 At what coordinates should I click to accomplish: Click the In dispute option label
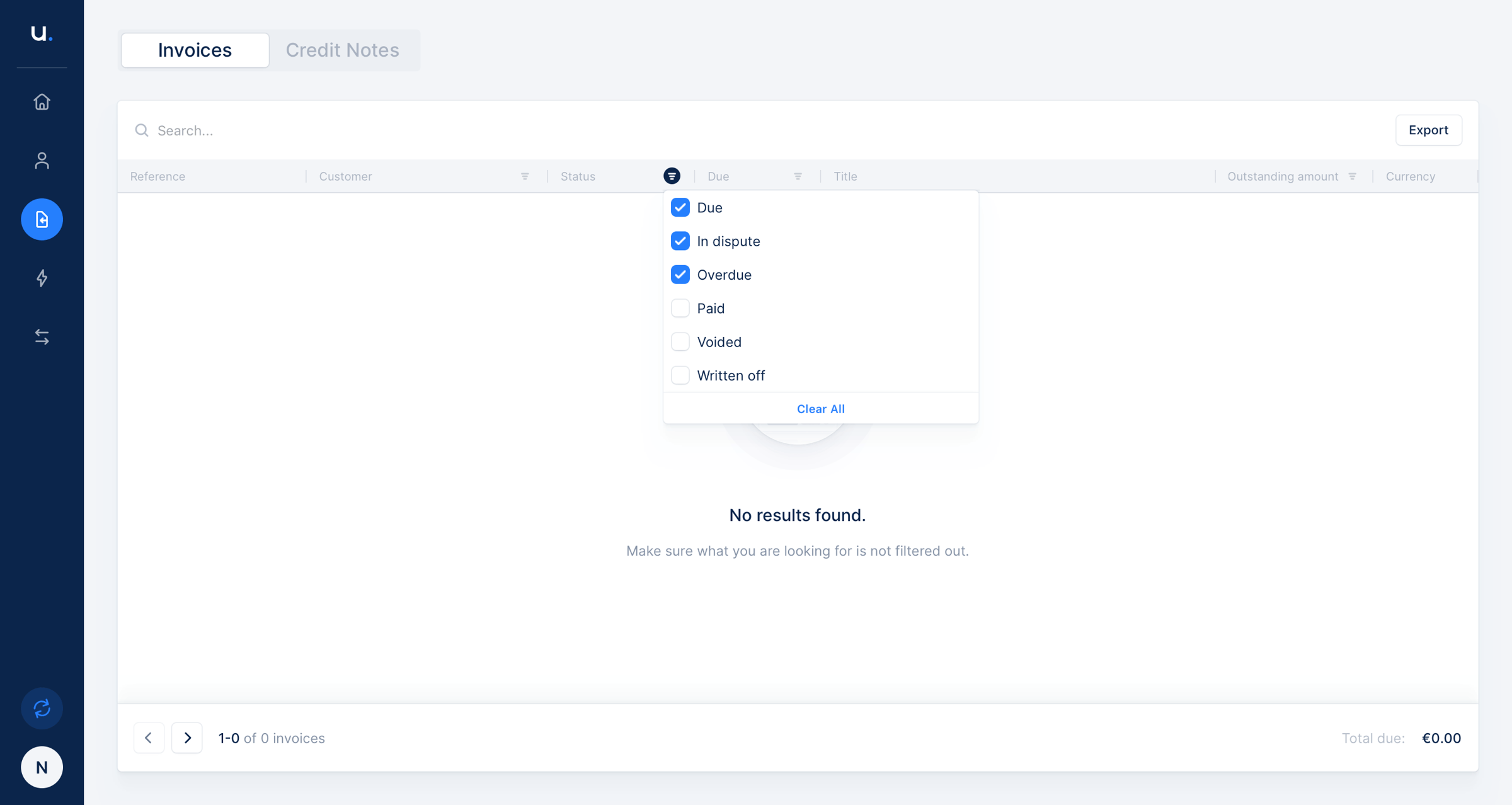pyautogui.click(x=728, y=241)
